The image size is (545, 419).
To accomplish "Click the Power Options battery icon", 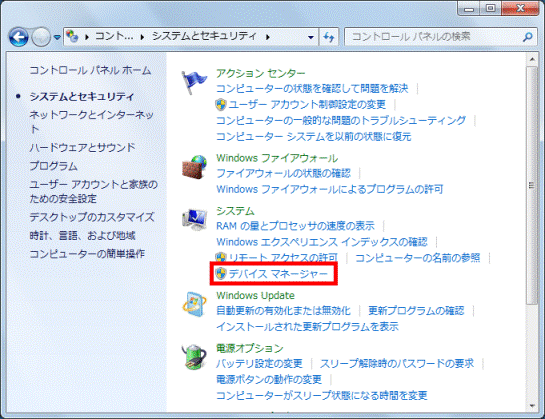I will click(194, 357).
